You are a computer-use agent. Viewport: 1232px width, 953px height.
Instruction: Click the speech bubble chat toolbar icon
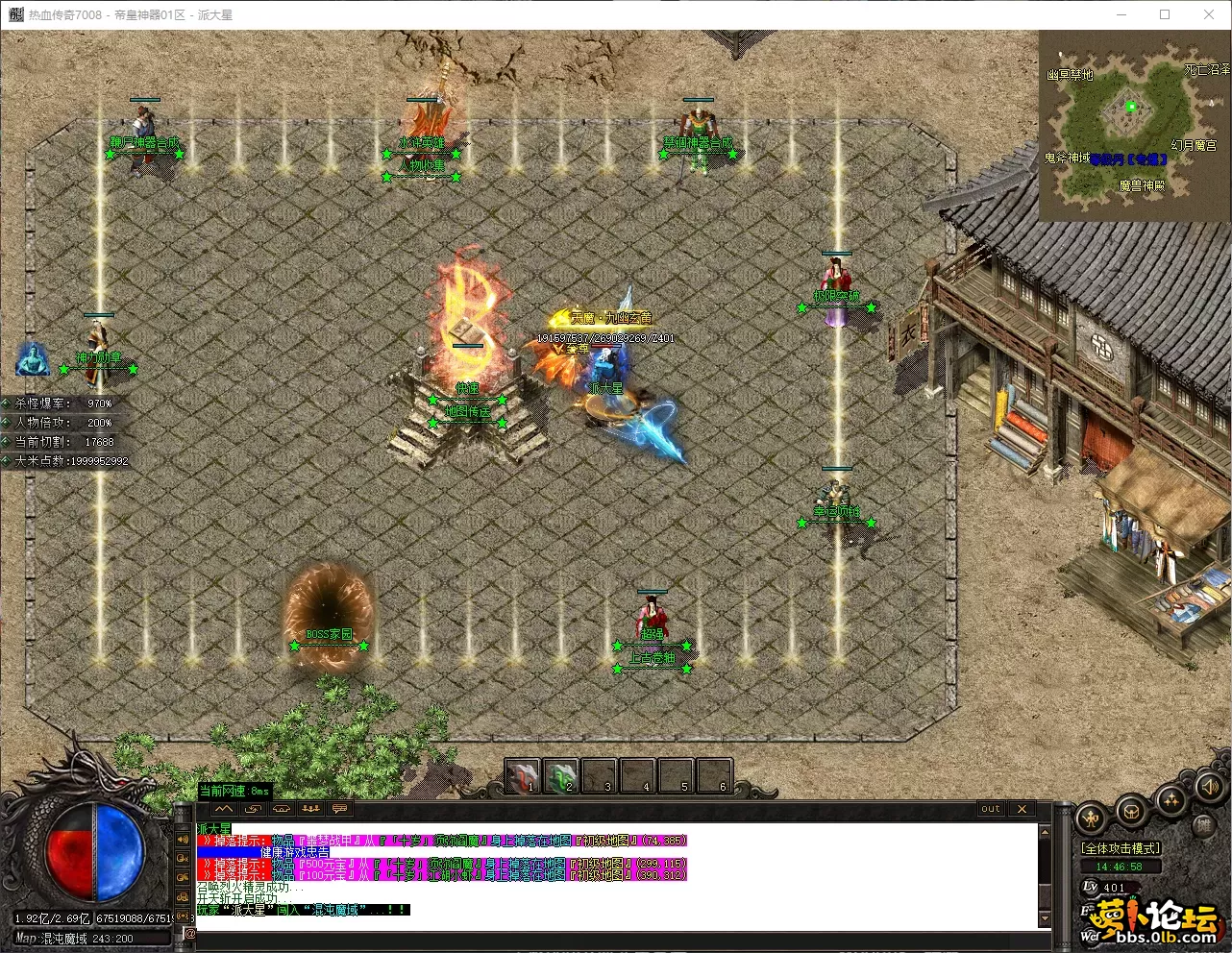click(339, 809)
